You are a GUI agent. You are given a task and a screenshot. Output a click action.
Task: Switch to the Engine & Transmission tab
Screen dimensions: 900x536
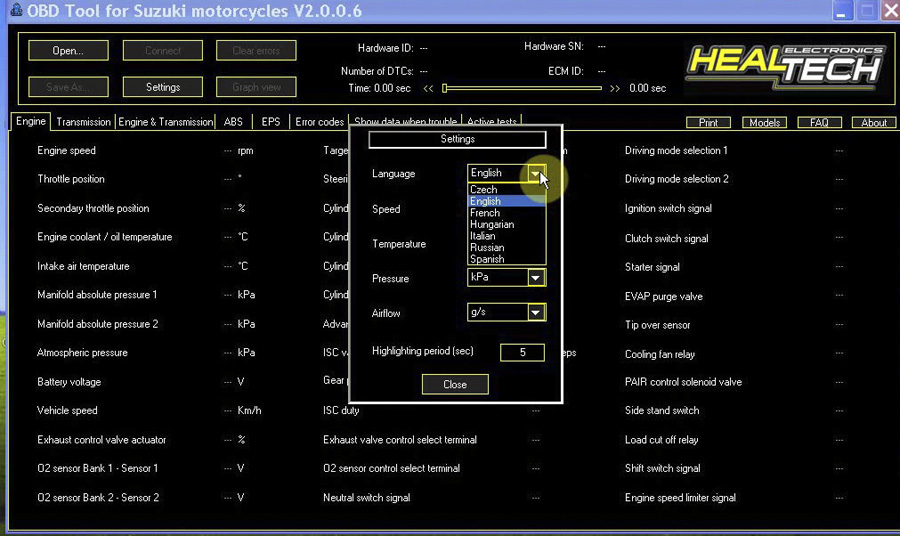coord(165,122)
